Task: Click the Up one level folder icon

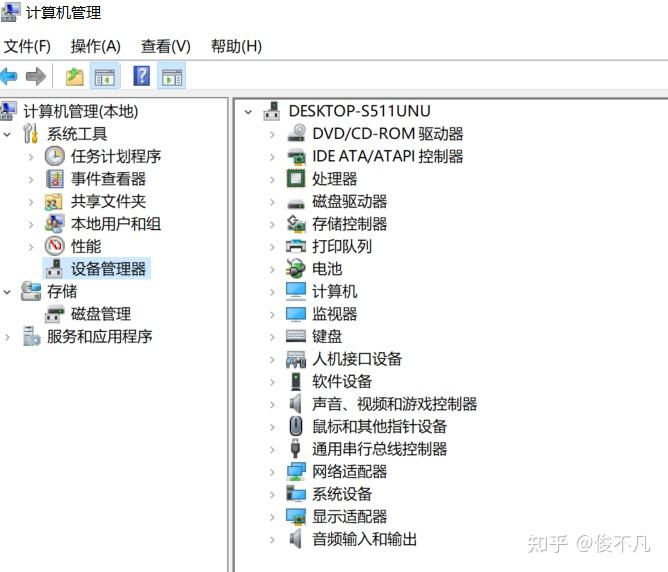Action: pos(75,77)
